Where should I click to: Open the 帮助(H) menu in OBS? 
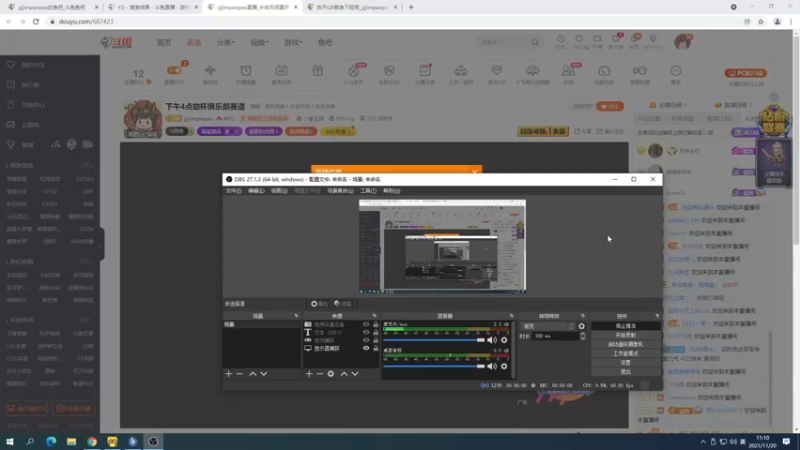click(392, 191)
